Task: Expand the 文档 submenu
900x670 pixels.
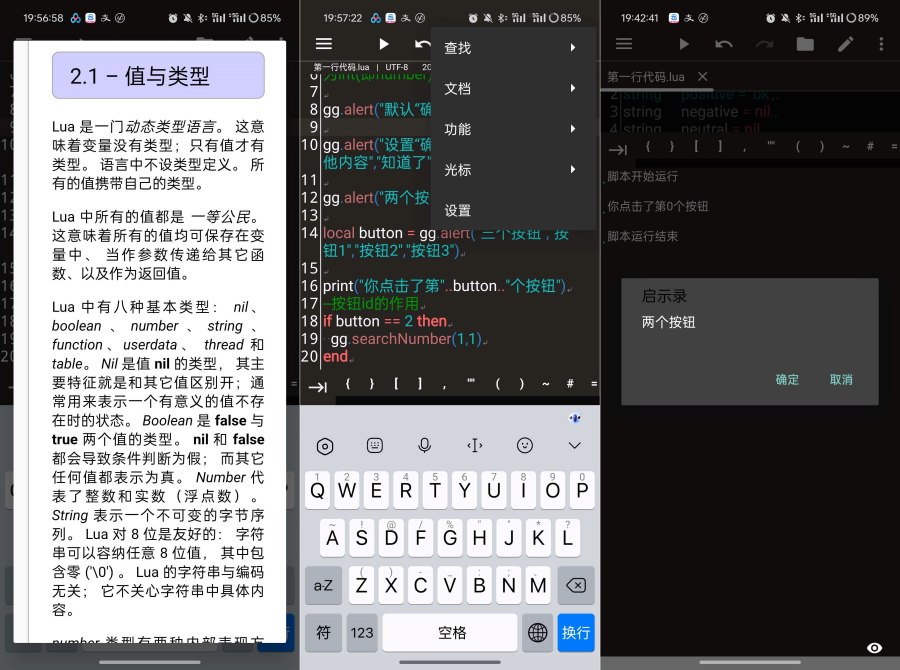Action: (x=457, y=88)
